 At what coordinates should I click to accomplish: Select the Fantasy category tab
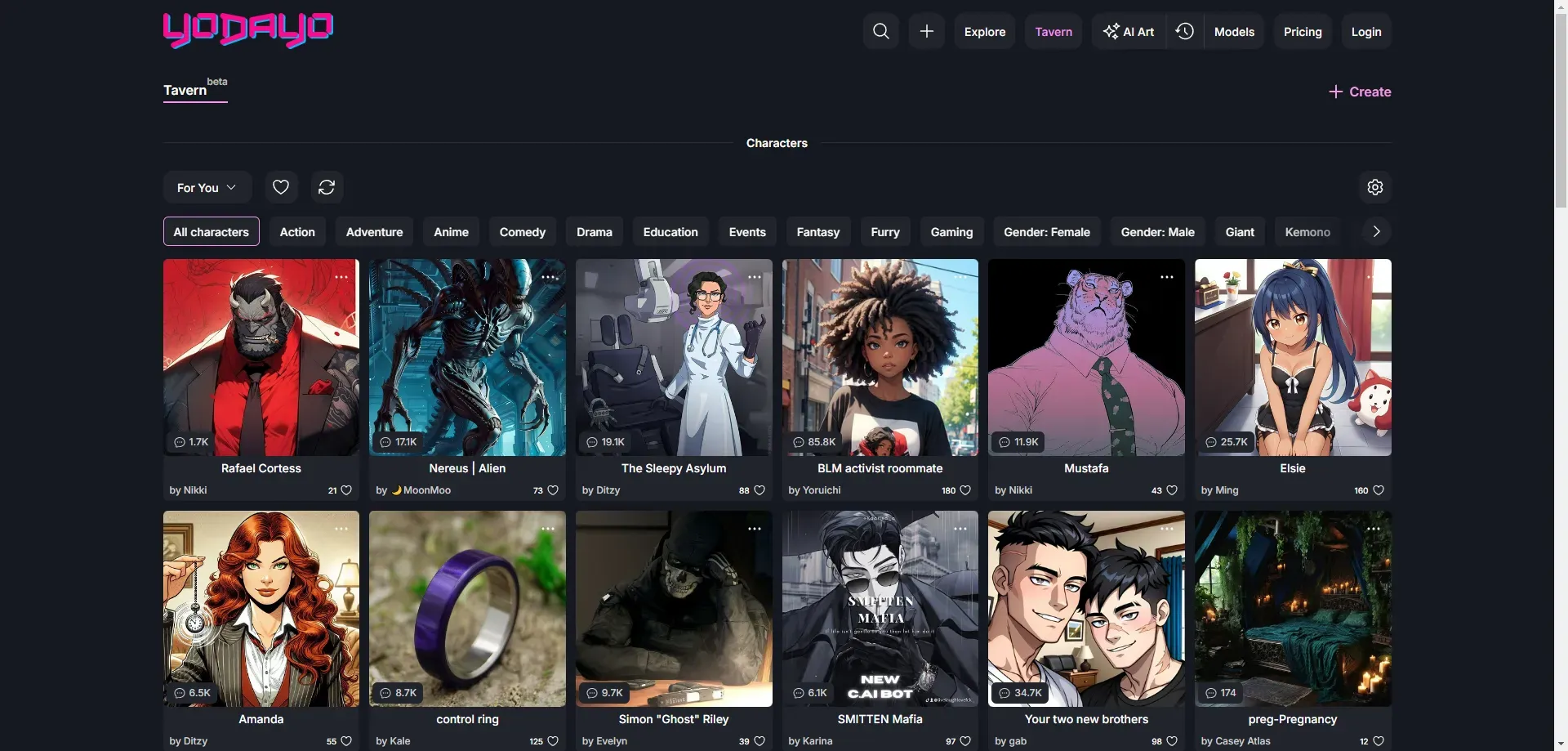coord(817,232)
